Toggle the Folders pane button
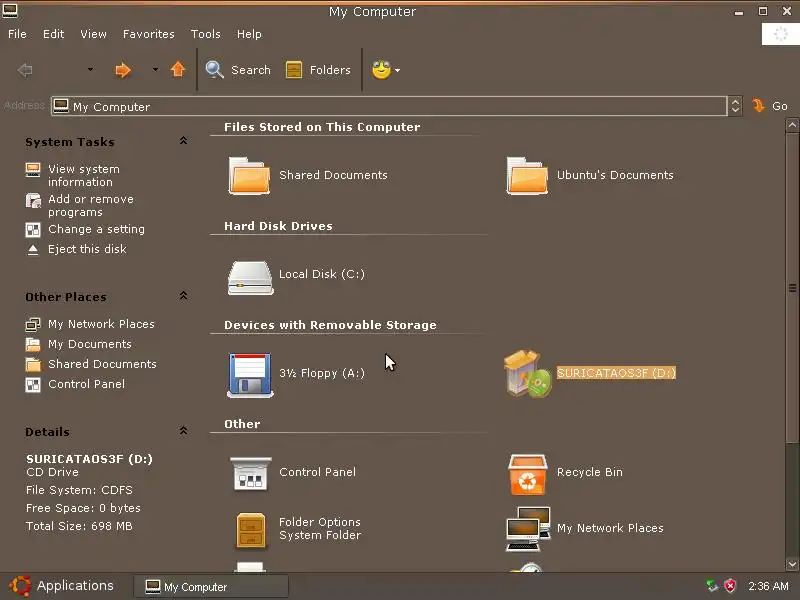This screenshot has width=800, height=600. coord(318,70)
